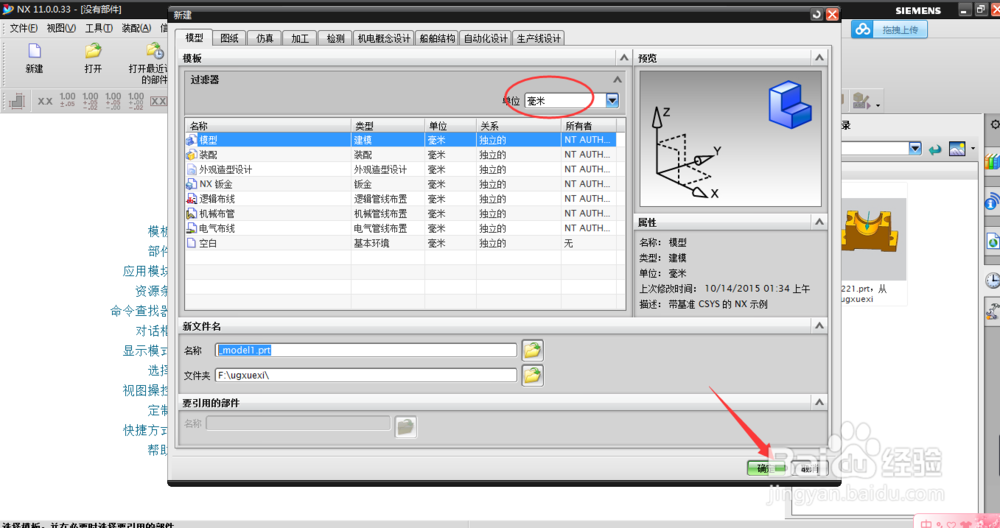Click the 新建 new file toolbar icon
Image resolution: width=1000 pixels, height=528 pixels.
(x=34, y=51)
